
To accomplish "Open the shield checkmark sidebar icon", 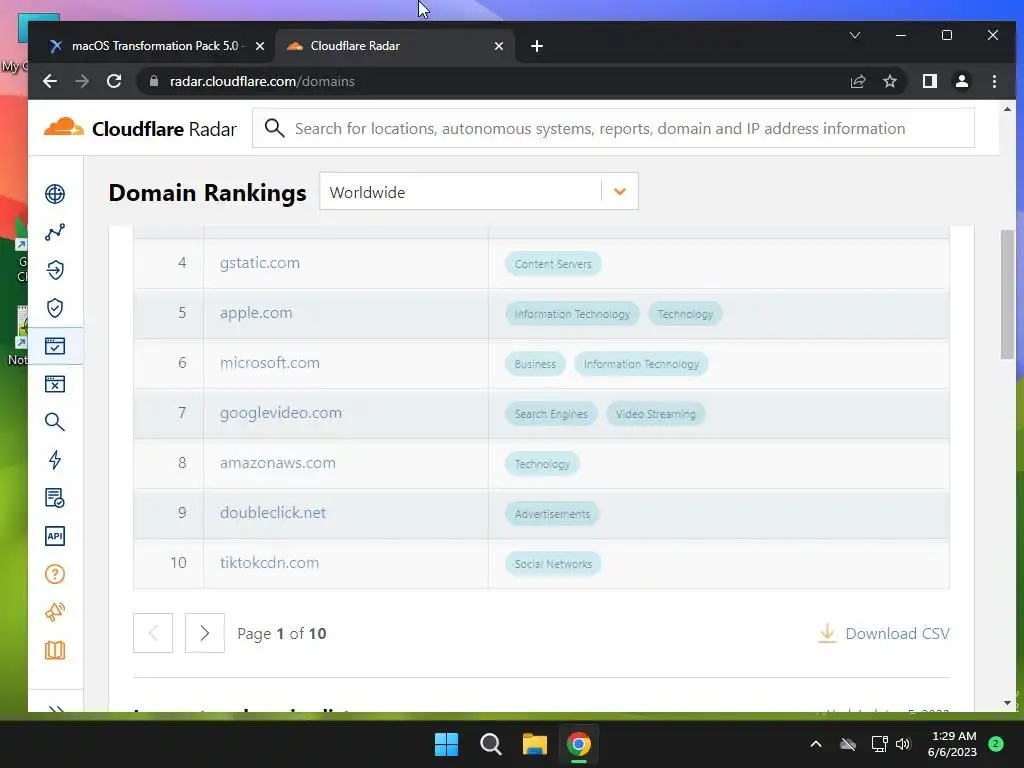I will pyautogui.click(x=55, y=308).
